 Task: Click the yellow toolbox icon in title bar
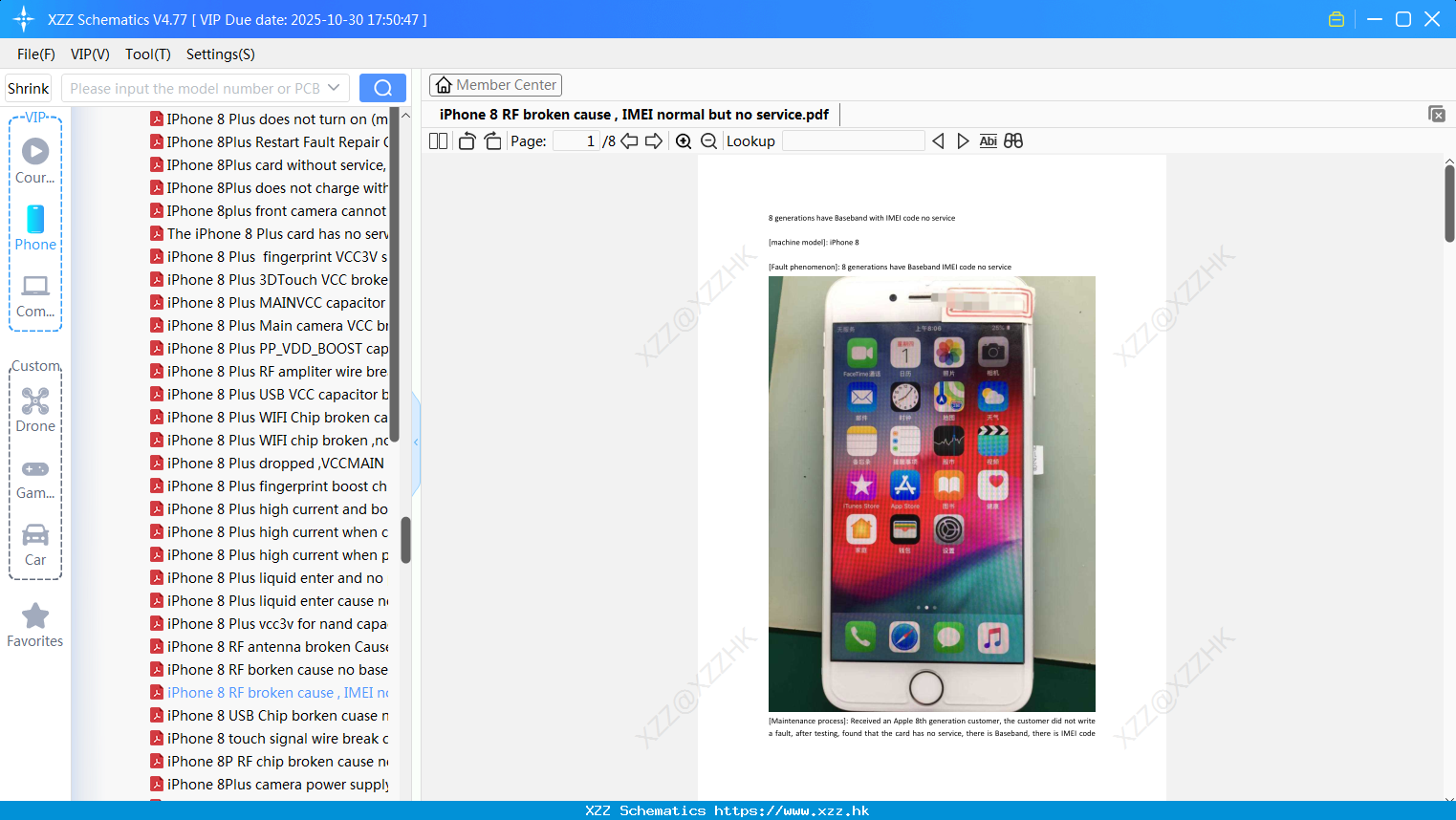pyautogui.click(x=1336, y=19)
